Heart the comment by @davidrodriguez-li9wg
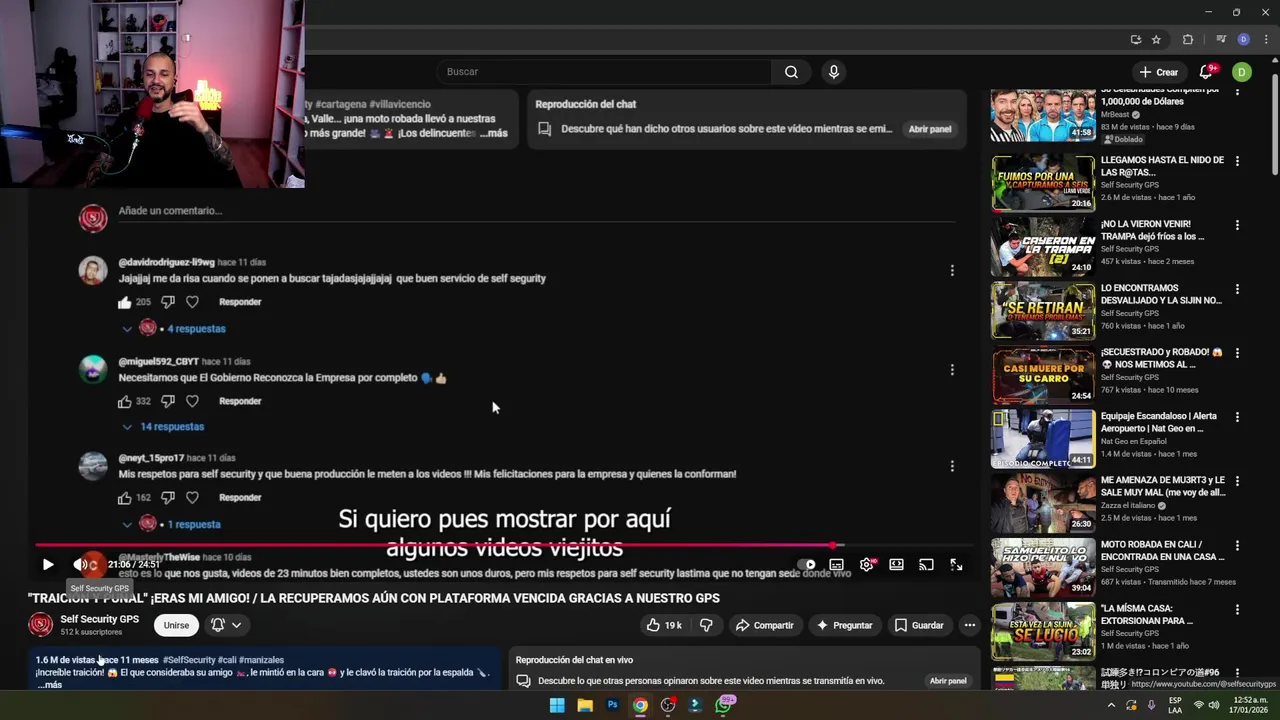This screenshot has height=720, width=1280. [x=192, y=302]
